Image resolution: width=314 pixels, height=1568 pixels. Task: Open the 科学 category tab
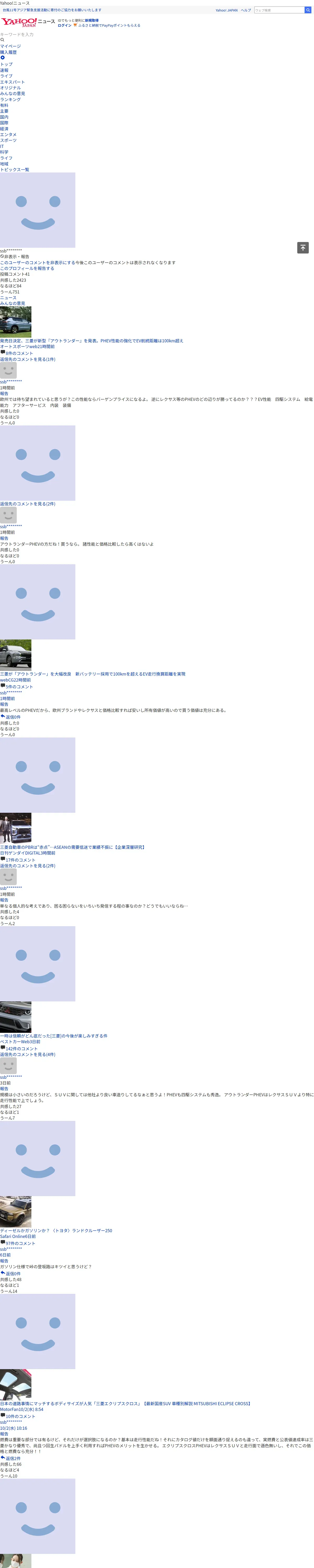pos(4,152)
